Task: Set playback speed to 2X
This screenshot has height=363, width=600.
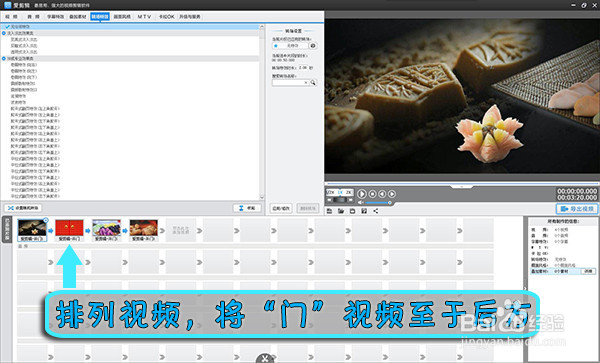Action: 349,192
